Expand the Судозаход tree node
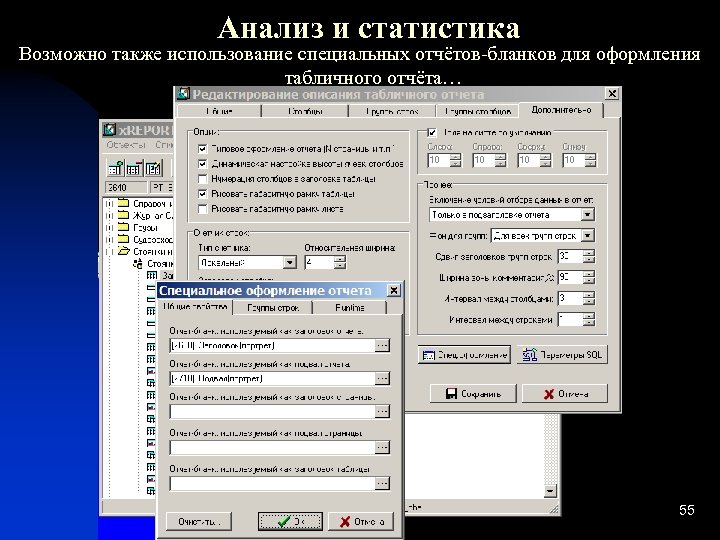The width and height of the screenshot is (720, 540). 109,239
